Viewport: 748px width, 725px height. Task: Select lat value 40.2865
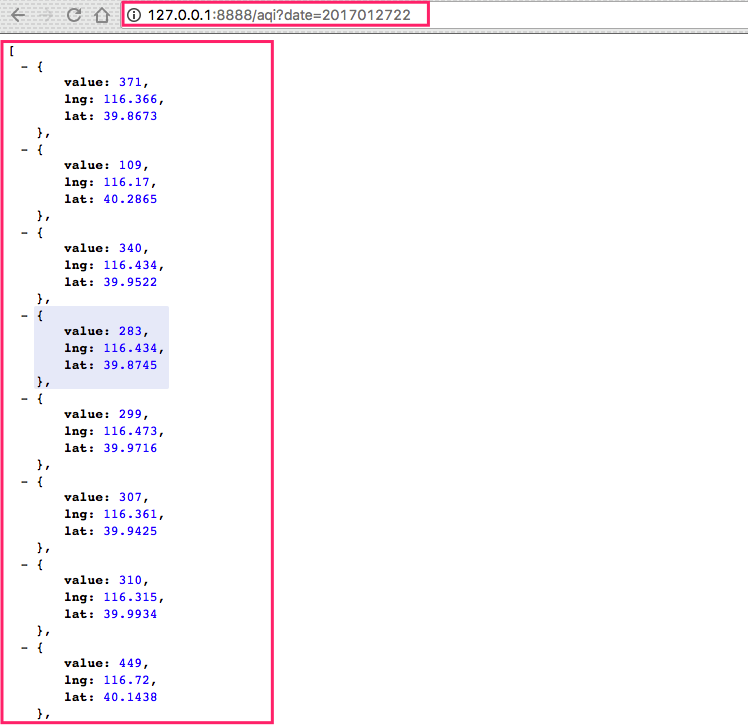tap(130, 199)
